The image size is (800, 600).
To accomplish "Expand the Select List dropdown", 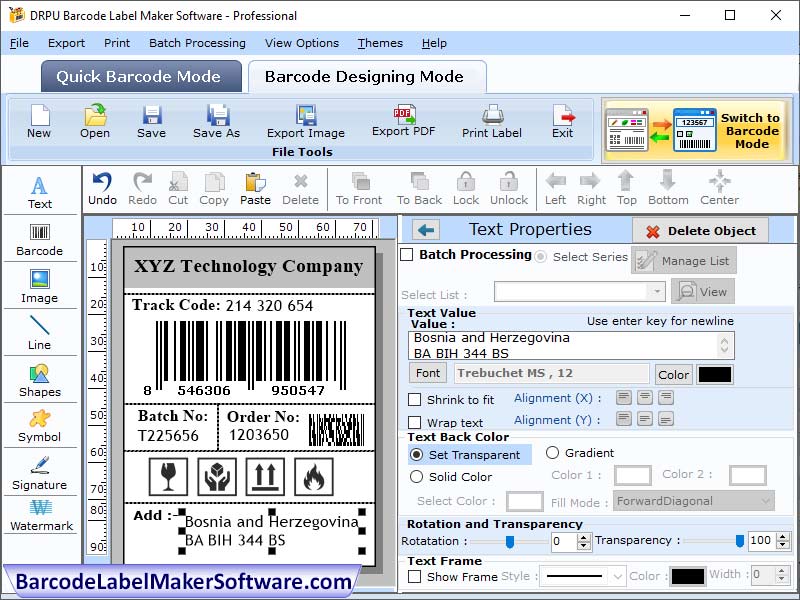I will click(657, 292).
